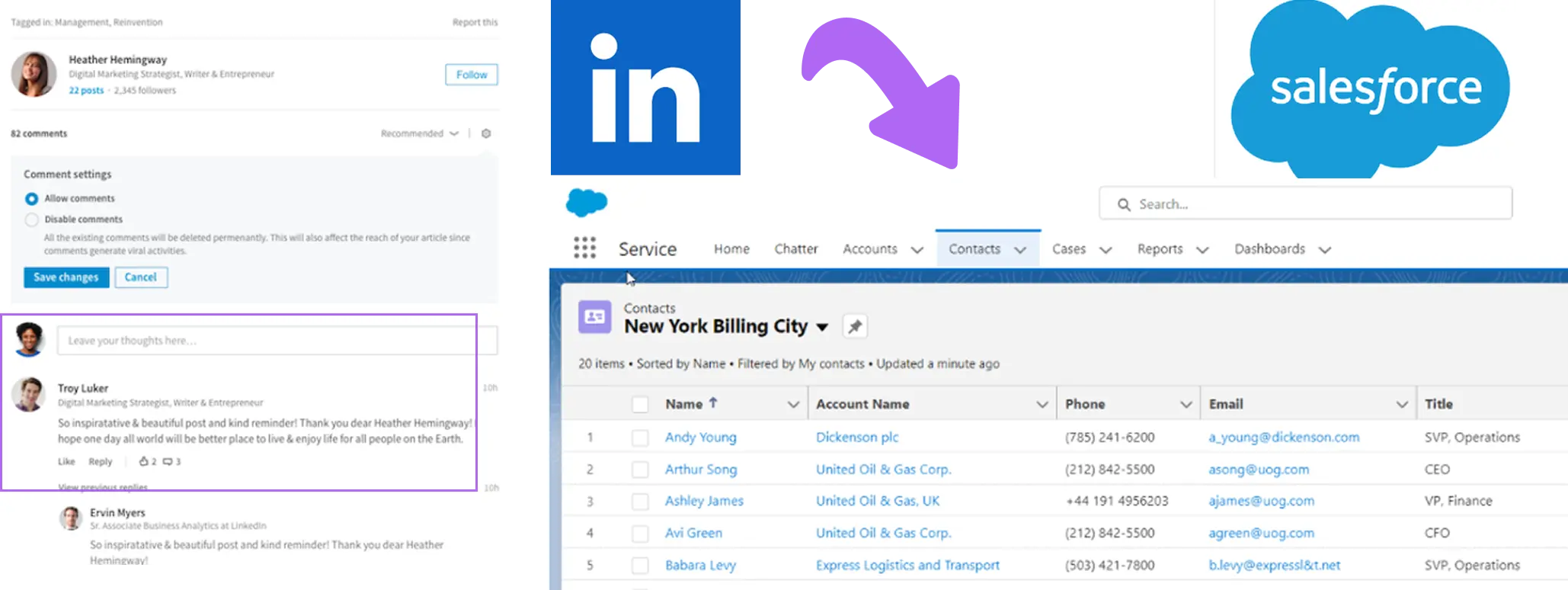The image size is (1568, 590).
Task: Open the Reports tab
Action: click(x=1160, y=249)
